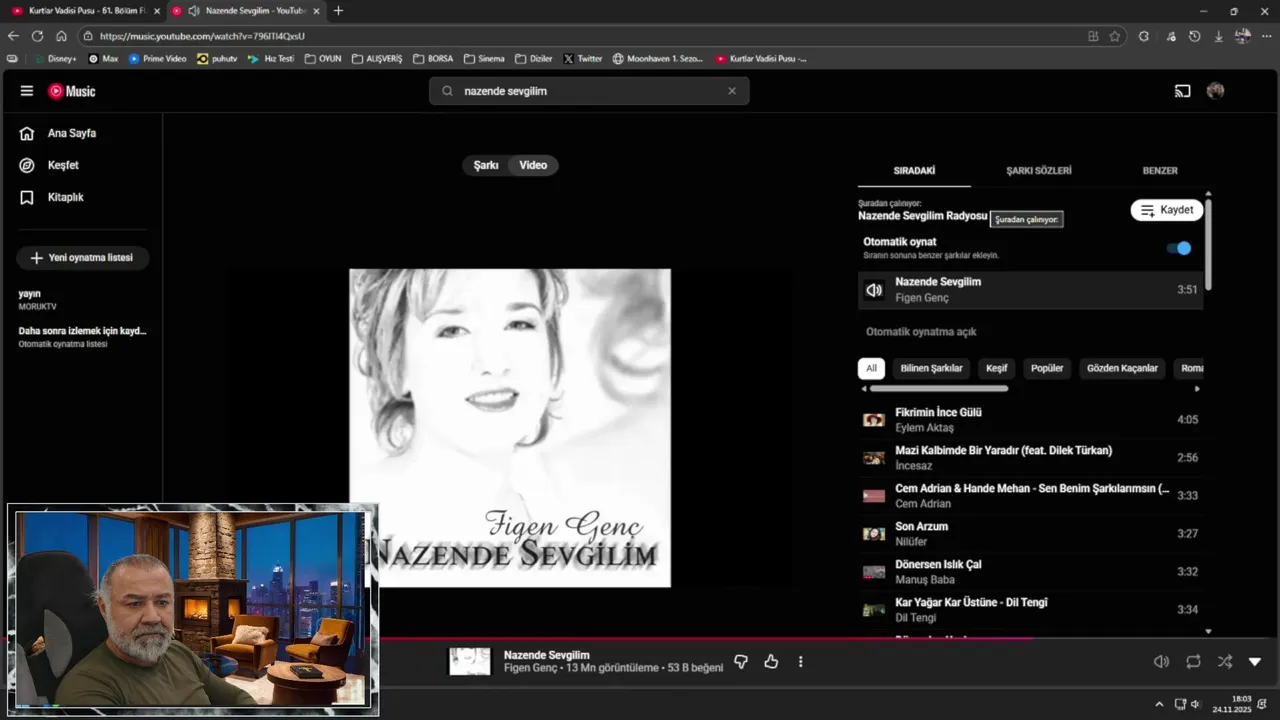Viewport: 1280px width, 720px height.
Task: Save the queue with Kaydet button
Action: 1167,210
